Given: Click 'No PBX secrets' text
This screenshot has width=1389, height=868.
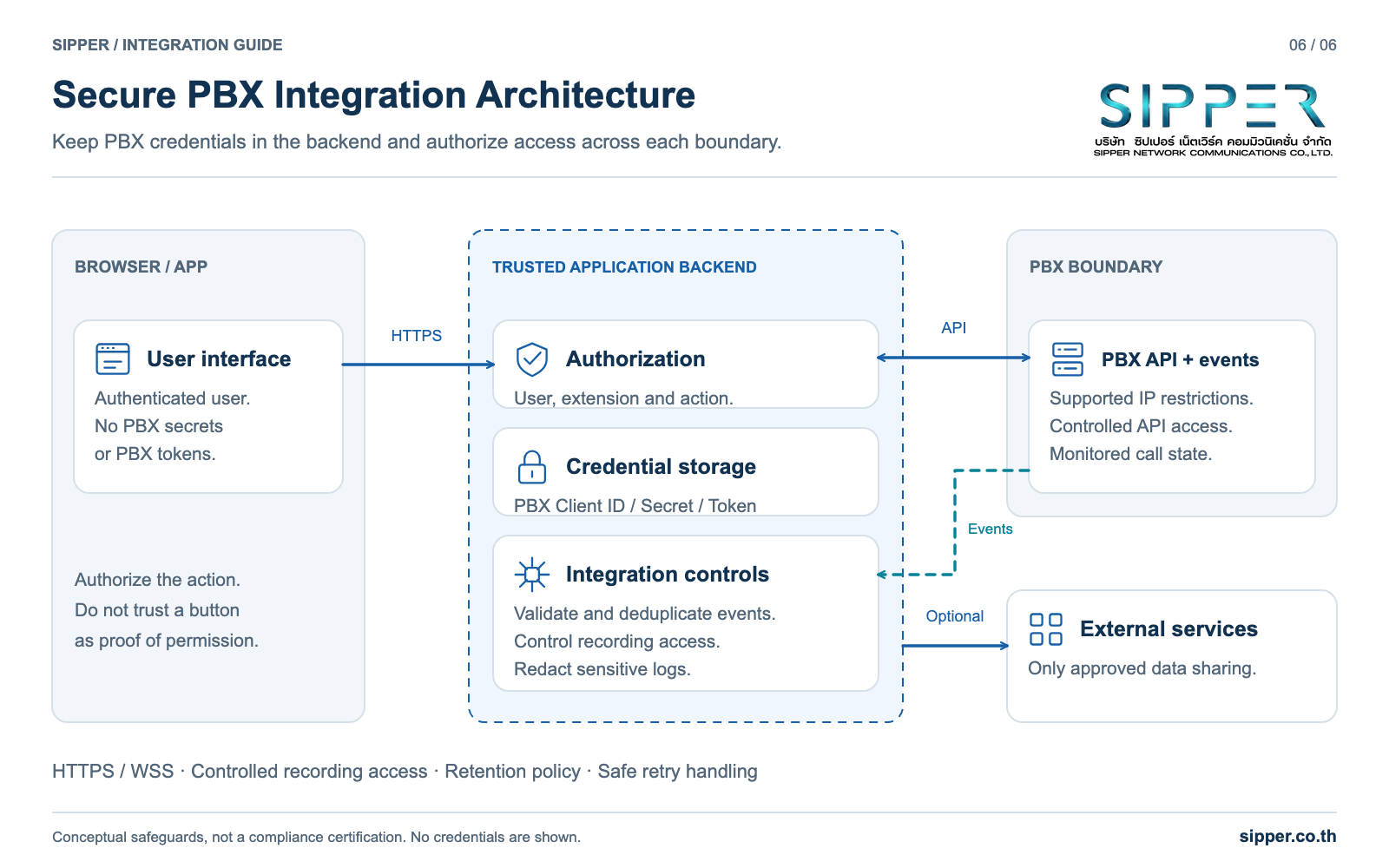Looking at the screenshot, I should (159, 426).
